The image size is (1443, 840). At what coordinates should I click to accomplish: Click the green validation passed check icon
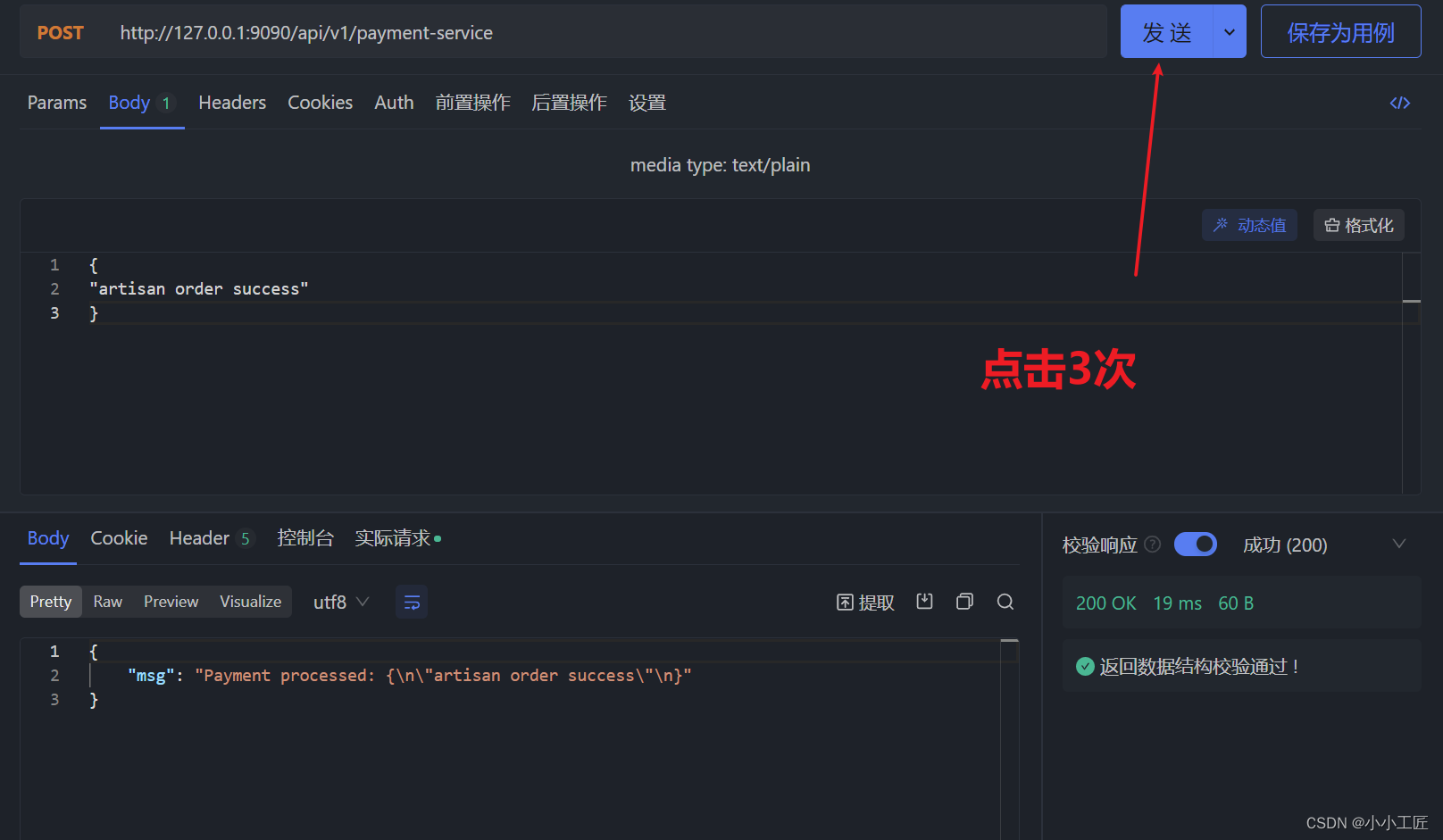coord(1085,666)
